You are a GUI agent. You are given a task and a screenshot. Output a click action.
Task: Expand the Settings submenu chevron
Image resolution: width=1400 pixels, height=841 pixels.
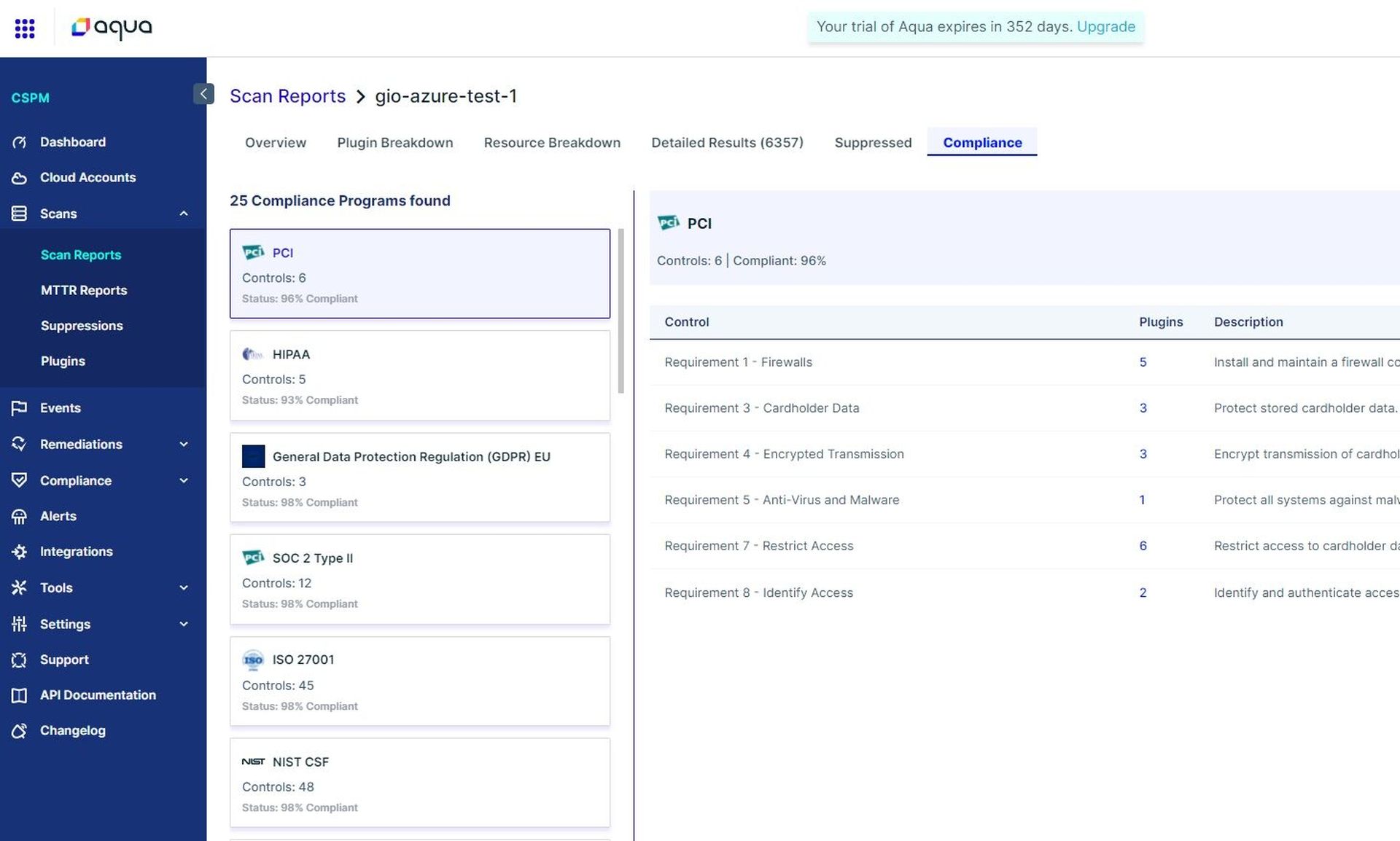184,624
